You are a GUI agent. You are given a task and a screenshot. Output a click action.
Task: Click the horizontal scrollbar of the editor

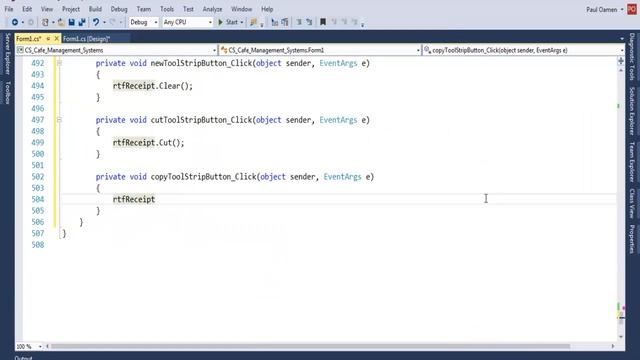[310, 347]
